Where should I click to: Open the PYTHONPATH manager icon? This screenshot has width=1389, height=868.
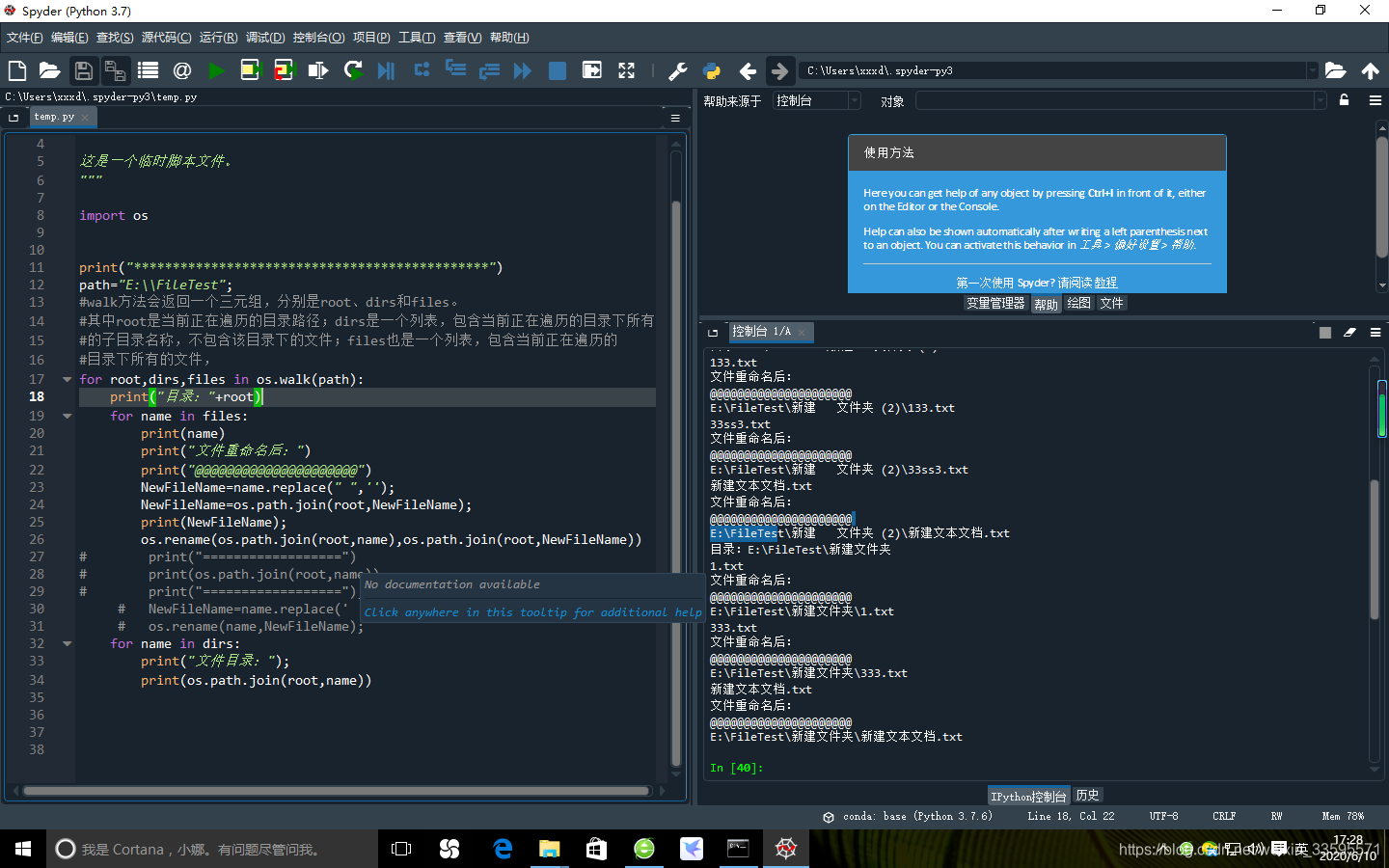click(712, 70)
